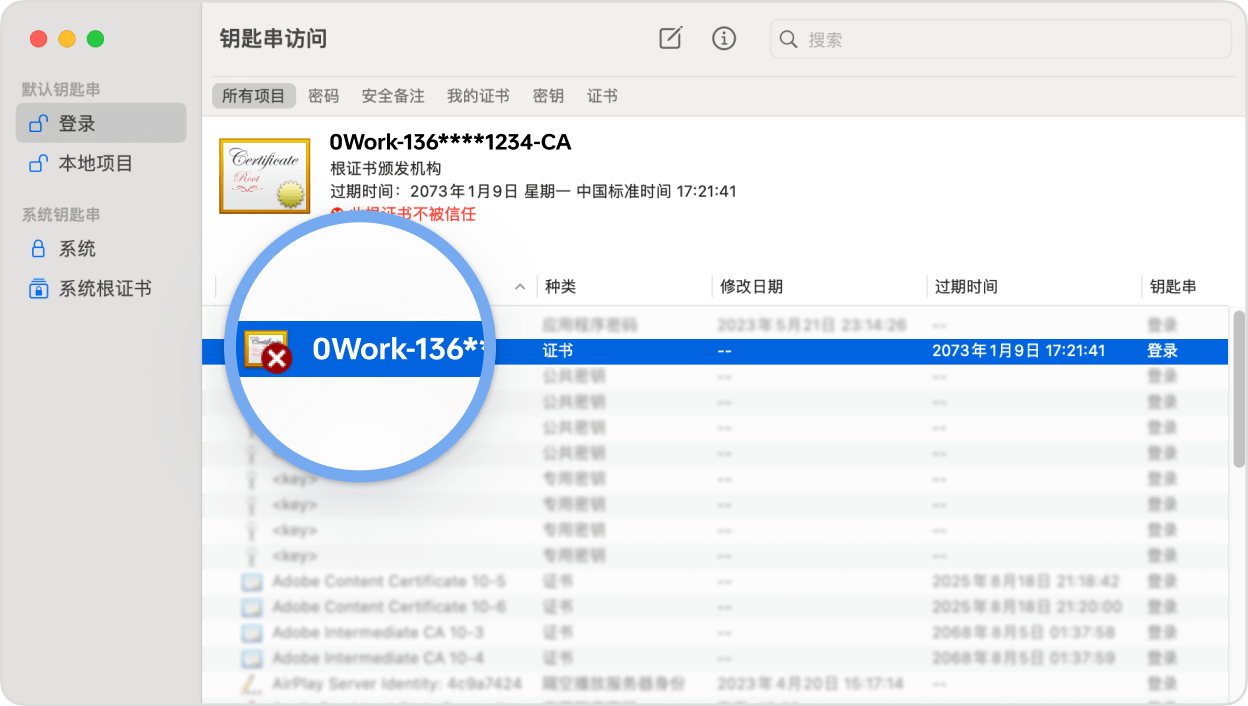This screenshot has width=1248, height=706.
Task: Sort list by 种类 column header
Action: point(560,287)
